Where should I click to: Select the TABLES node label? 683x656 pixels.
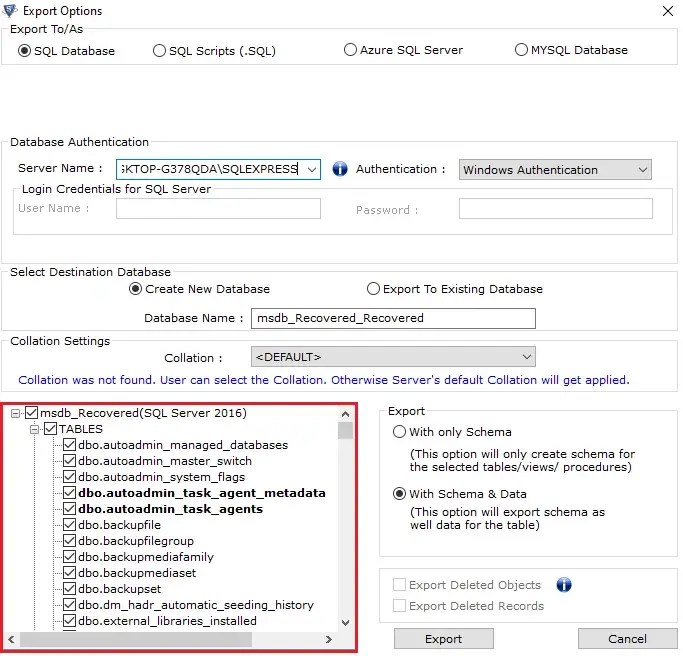point(81,429)
